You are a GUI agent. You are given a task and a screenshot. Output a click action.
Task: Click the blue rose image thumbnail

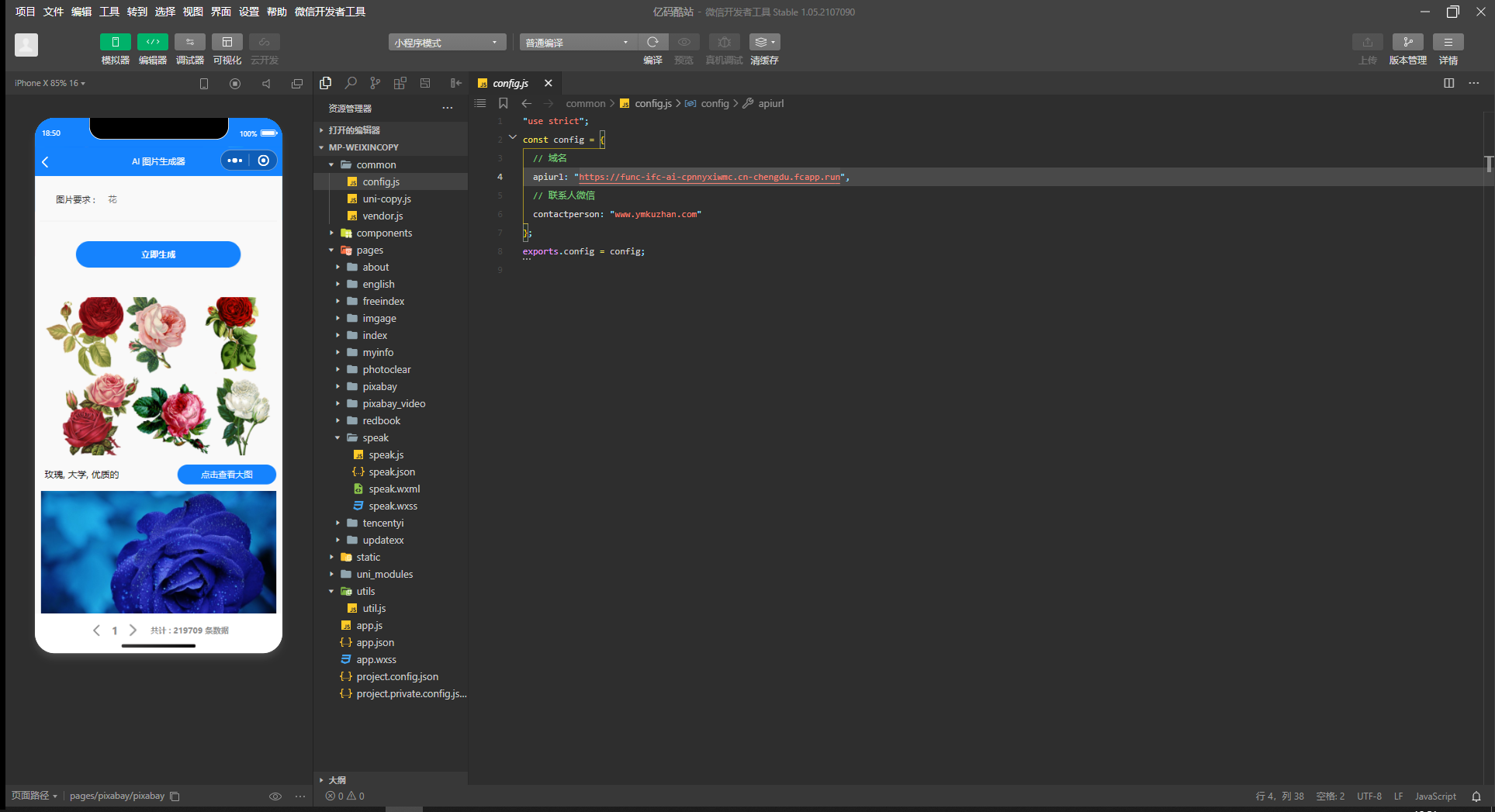click(x=158, y=552)
